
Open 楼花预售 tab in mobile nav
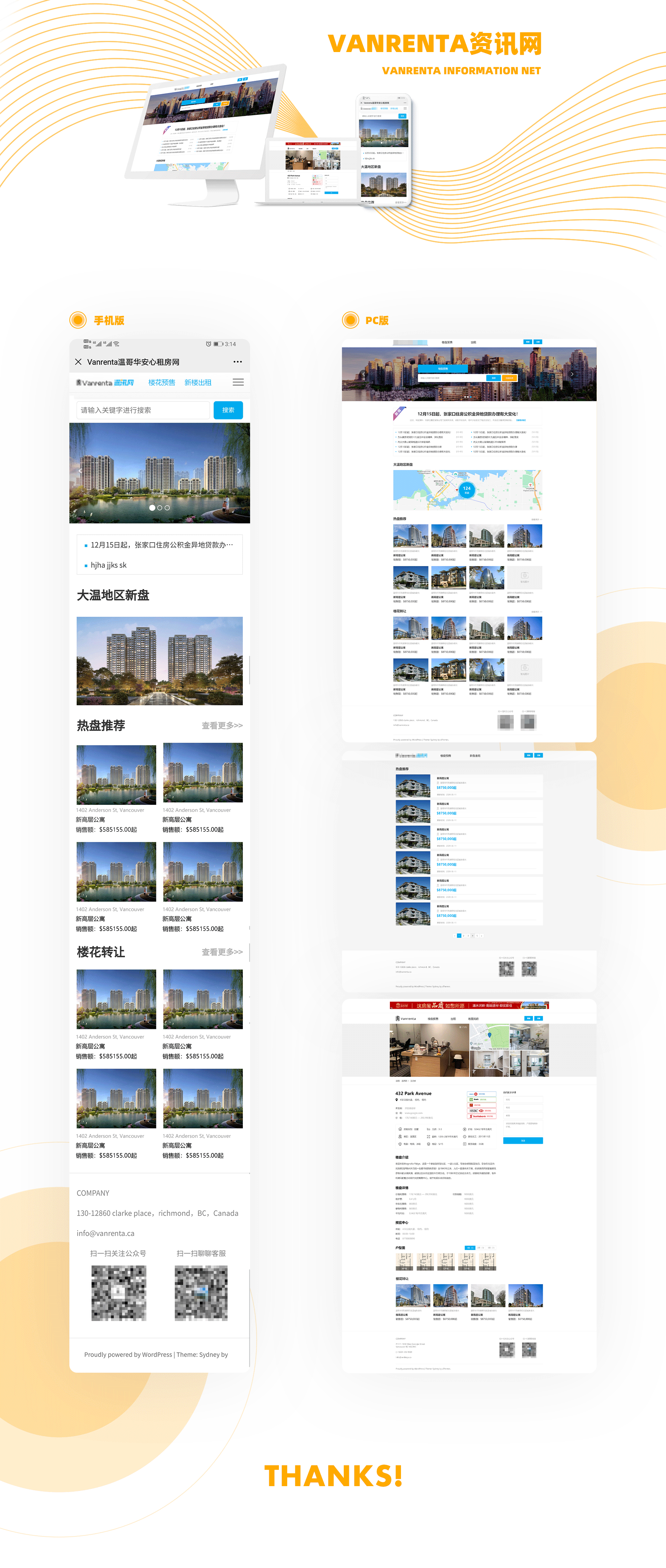pyautogui.click(x=161, y=382)
